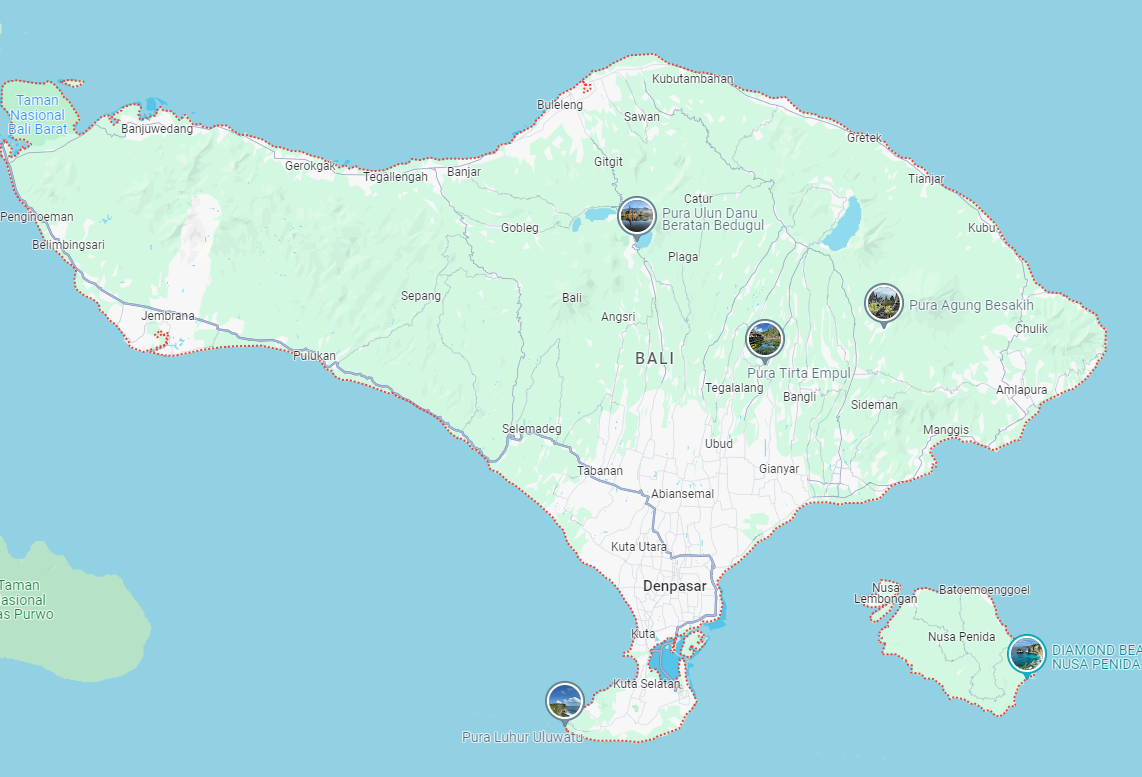Select the Pura Agung Besakih photo marker
Viewport: 1142px width, 777px height.
[x=883, y=303]
